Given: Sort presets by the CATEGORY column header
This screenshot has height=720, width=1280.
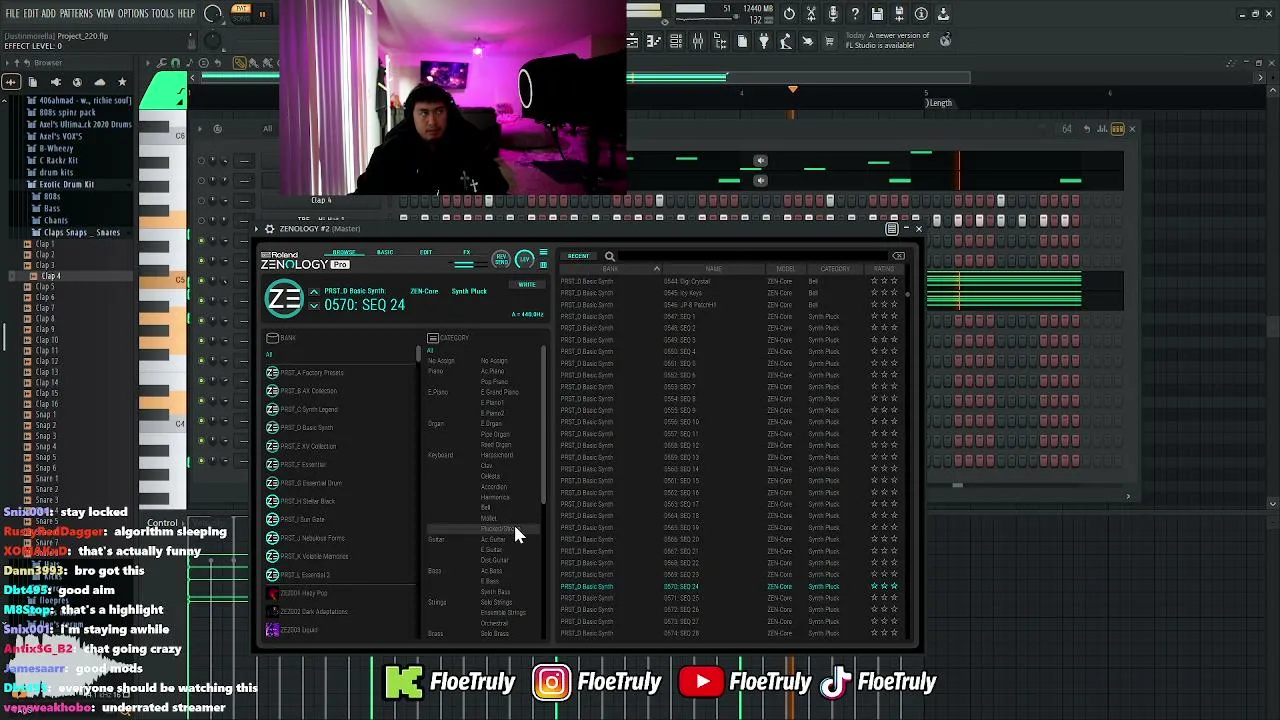Looking at the screenshot, I should point(835,269).
